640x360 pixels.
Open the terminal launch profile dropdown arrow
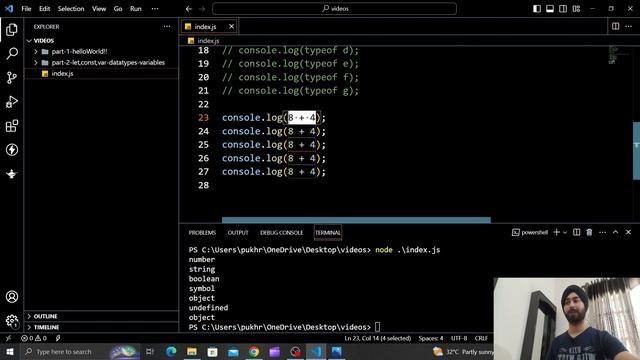[x=565, y=232]
